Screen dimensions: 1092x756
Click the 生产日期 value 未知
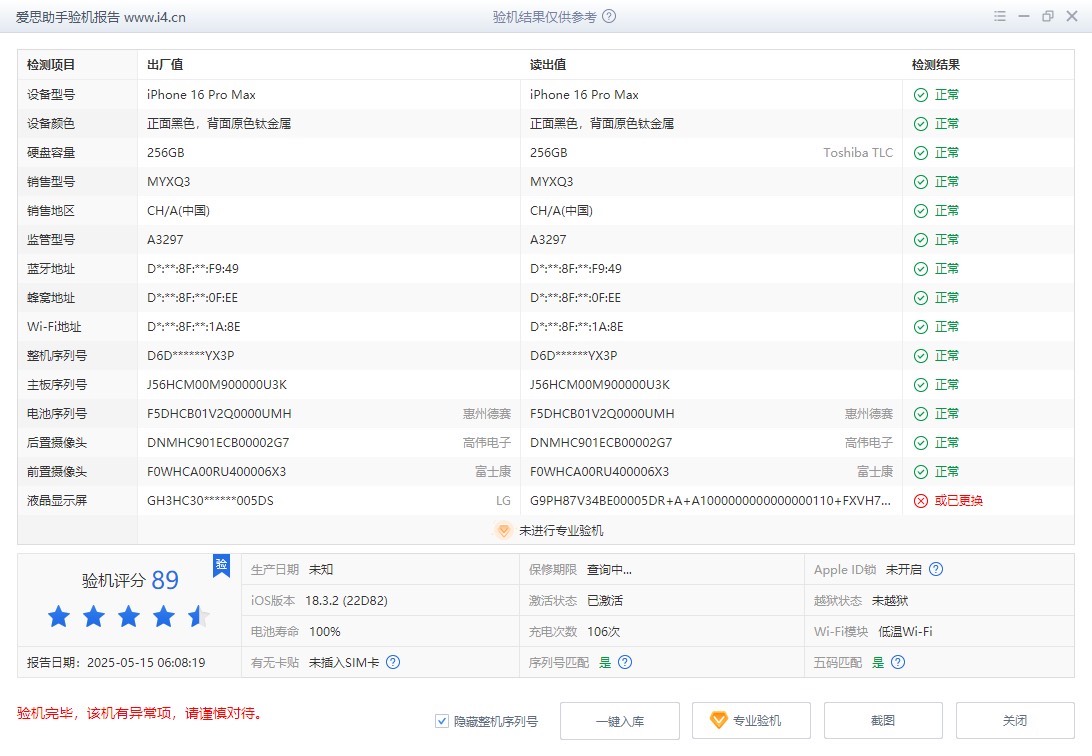[321, 570]
